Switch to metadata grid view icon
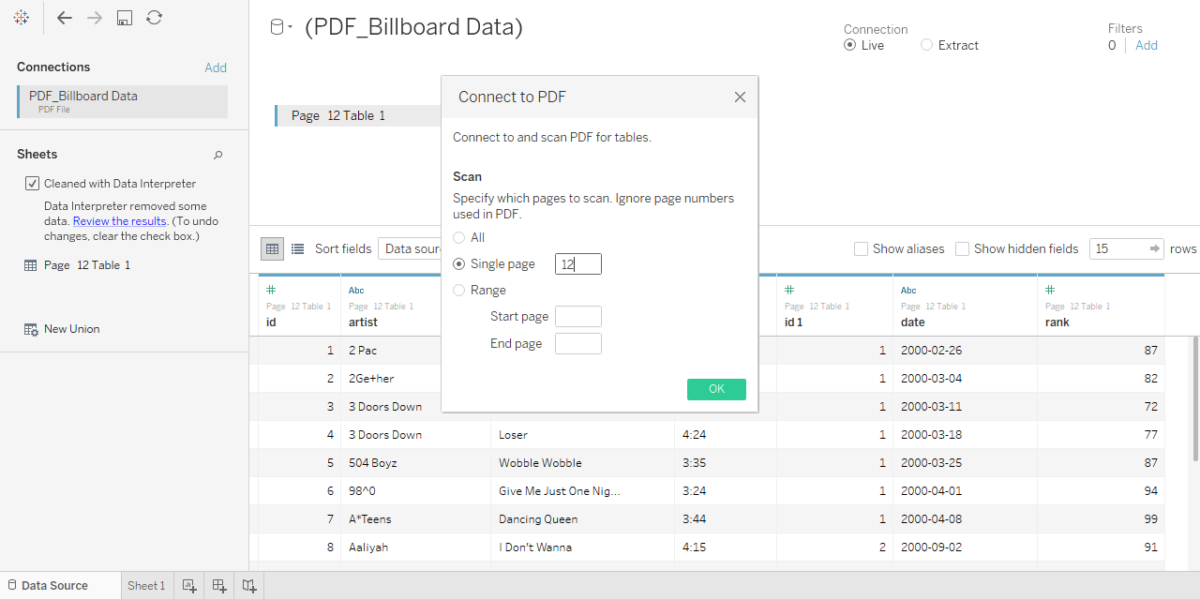The height and width of the screenshot is (600, 1200). (296, 248)
